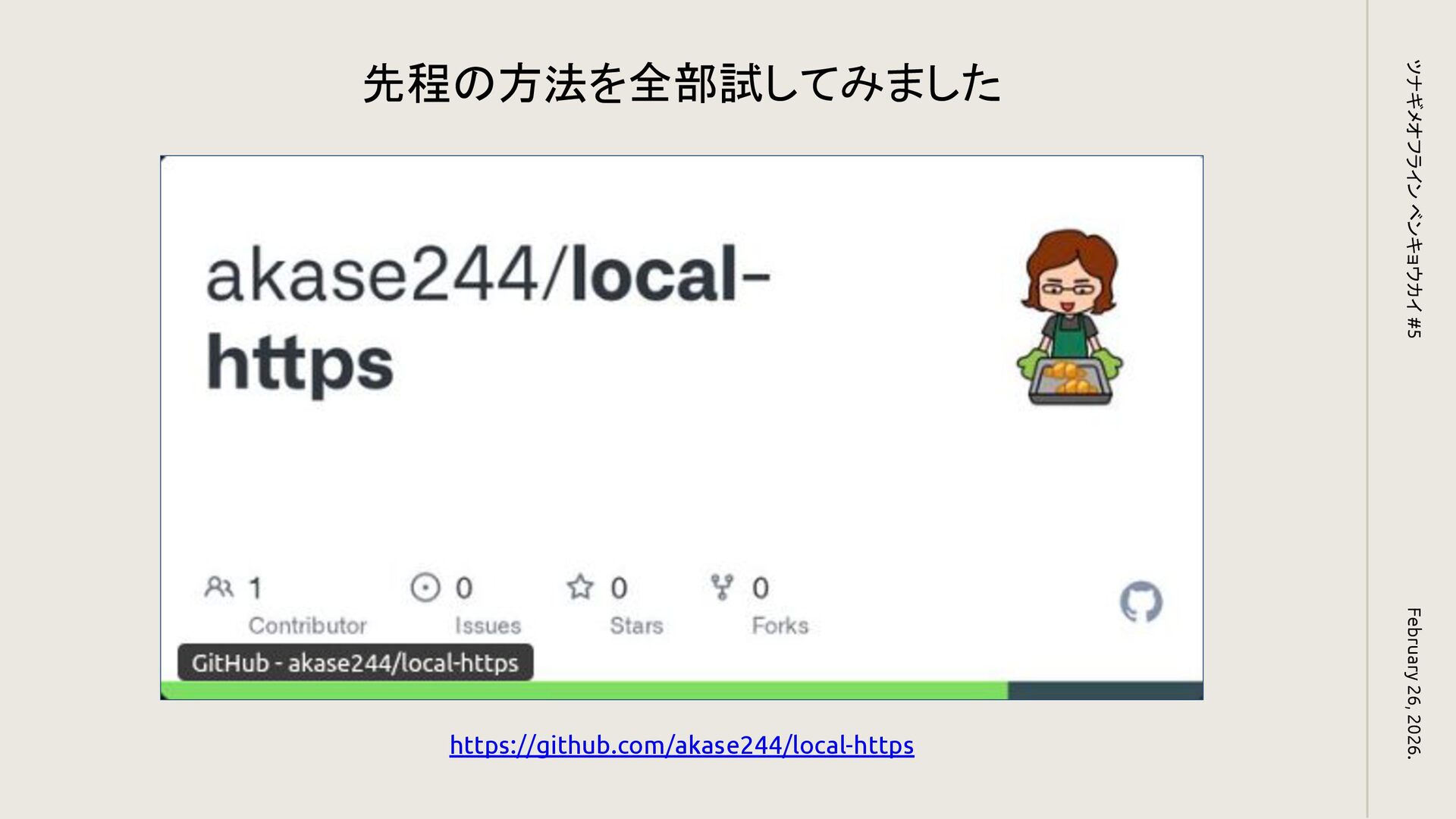
Task: Click the GitHub - akase244/local-https tooltip label
Action: click(x=355, y=663)
